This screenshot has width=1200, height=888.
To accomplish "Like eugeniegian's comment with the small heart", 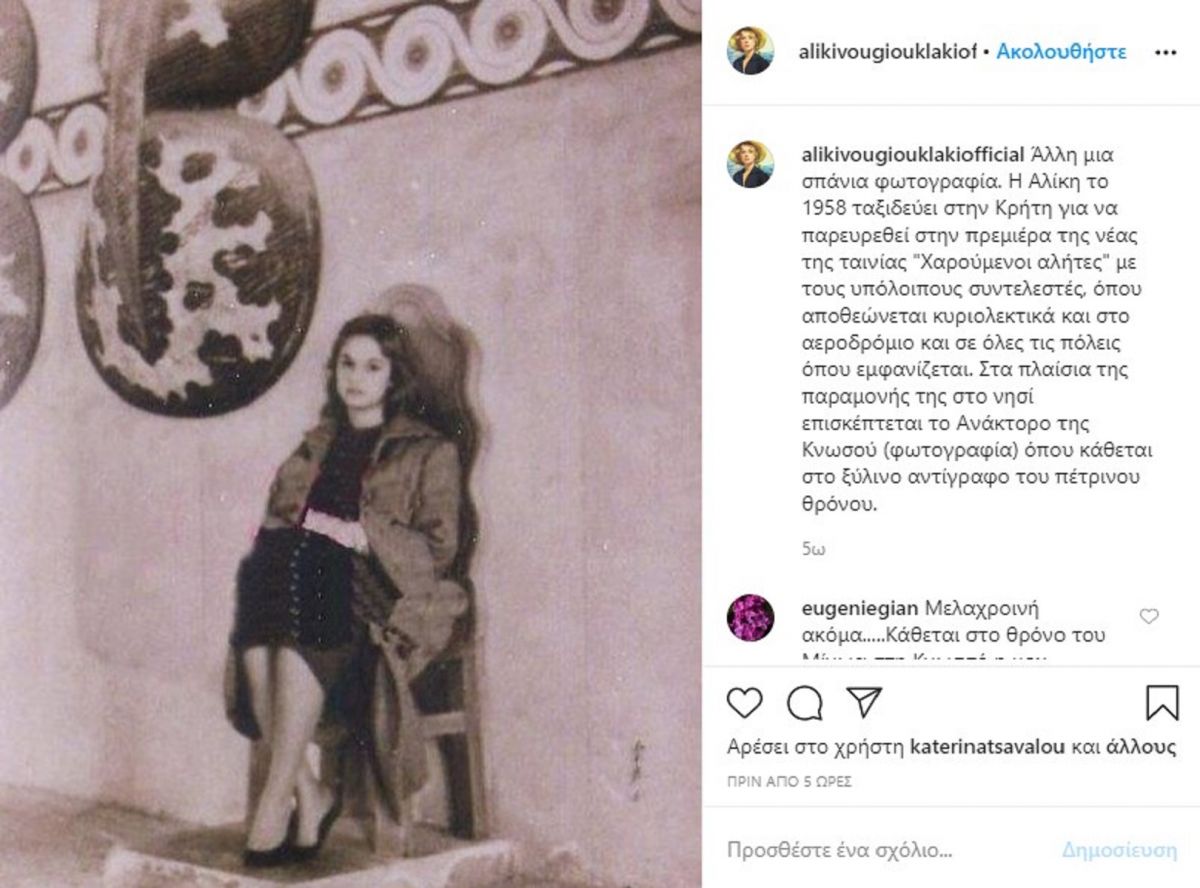I will coord(1149,616).
